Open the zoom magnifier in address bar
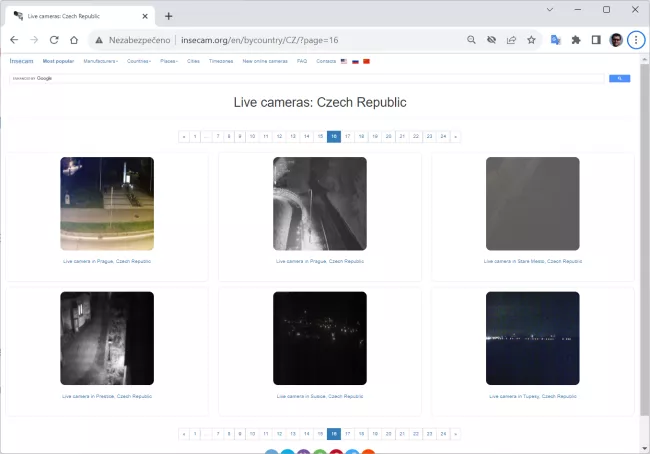Viewport: 650px width, 454px height. 471,40
